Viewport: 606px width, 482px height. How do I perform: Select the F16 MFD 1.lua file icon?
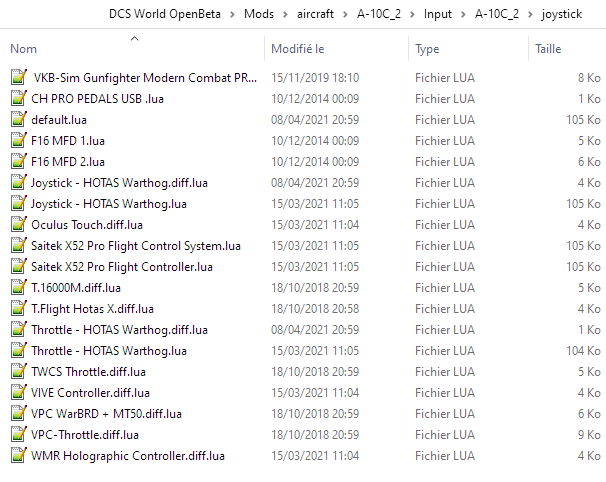(18, 140)
